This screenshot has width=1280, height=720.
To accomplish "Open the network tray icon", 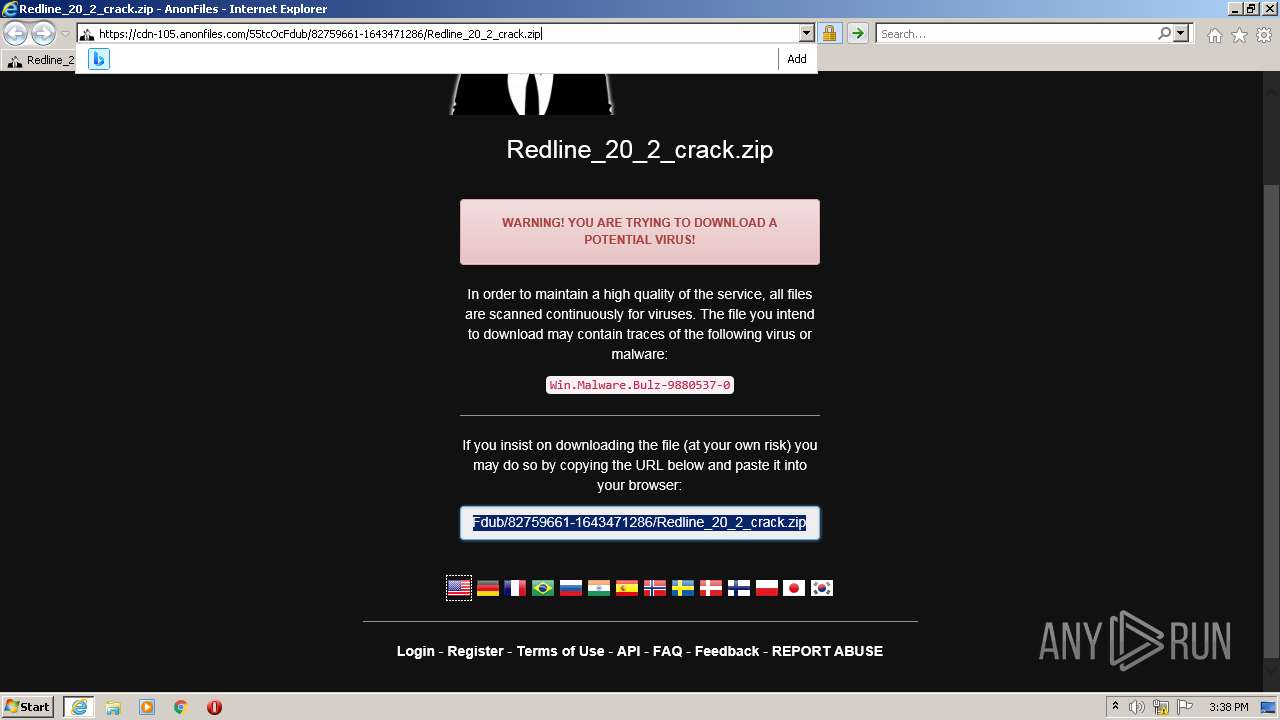I will point(1162,707).
